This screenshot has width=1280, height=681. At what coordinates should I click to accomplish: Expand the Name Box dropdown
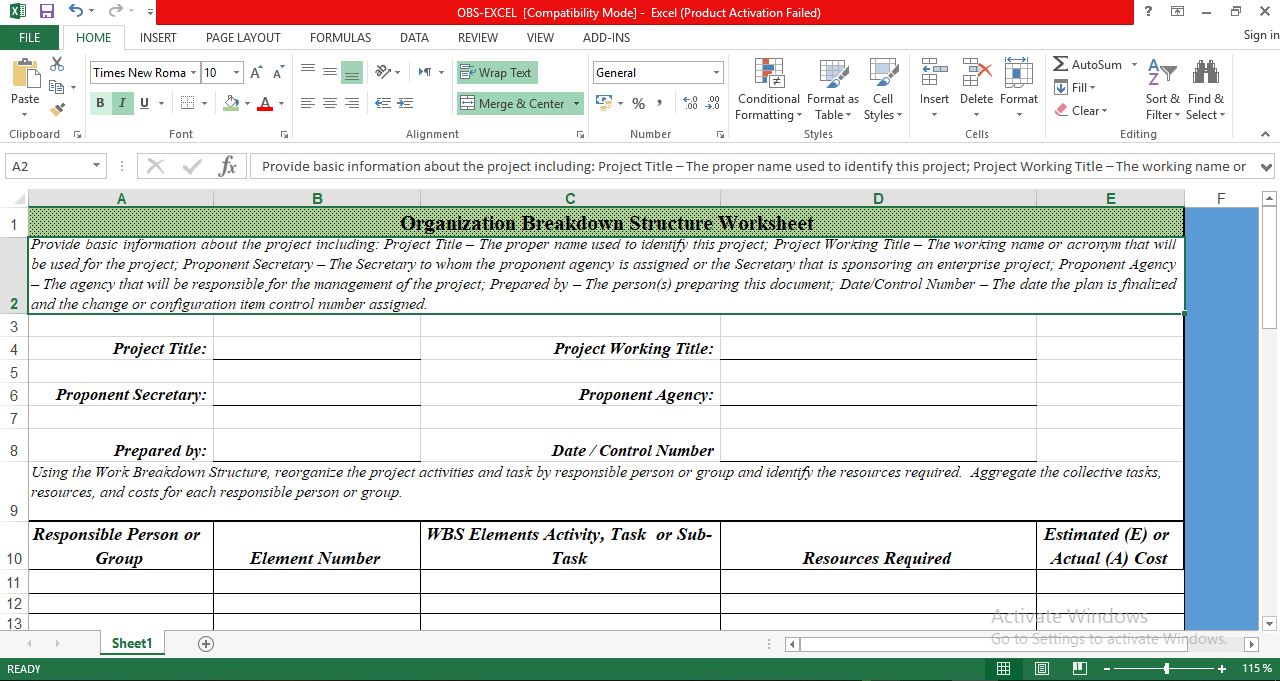click(x=95, y=166)
